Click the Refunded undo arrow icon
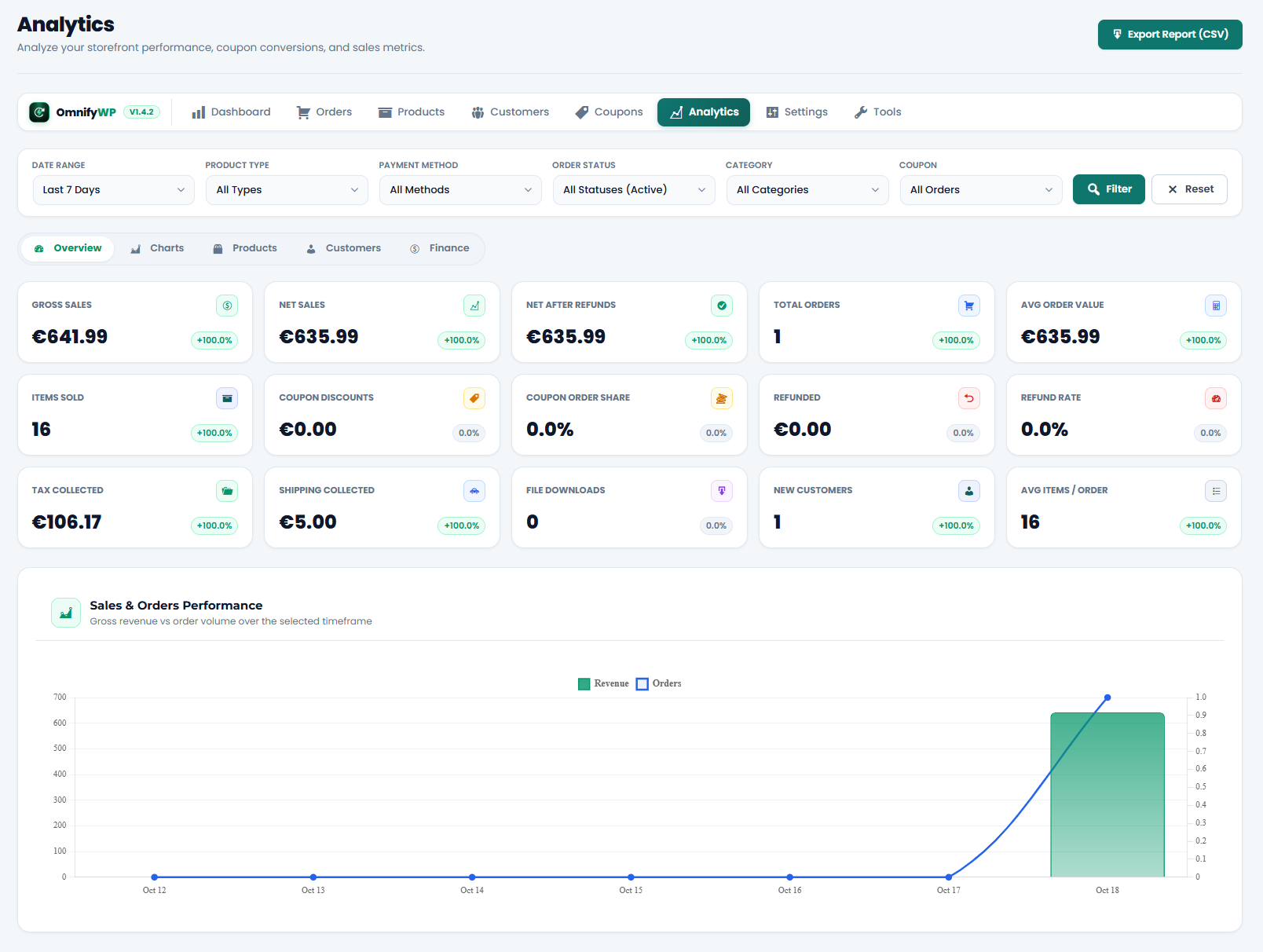 (969, 398)
